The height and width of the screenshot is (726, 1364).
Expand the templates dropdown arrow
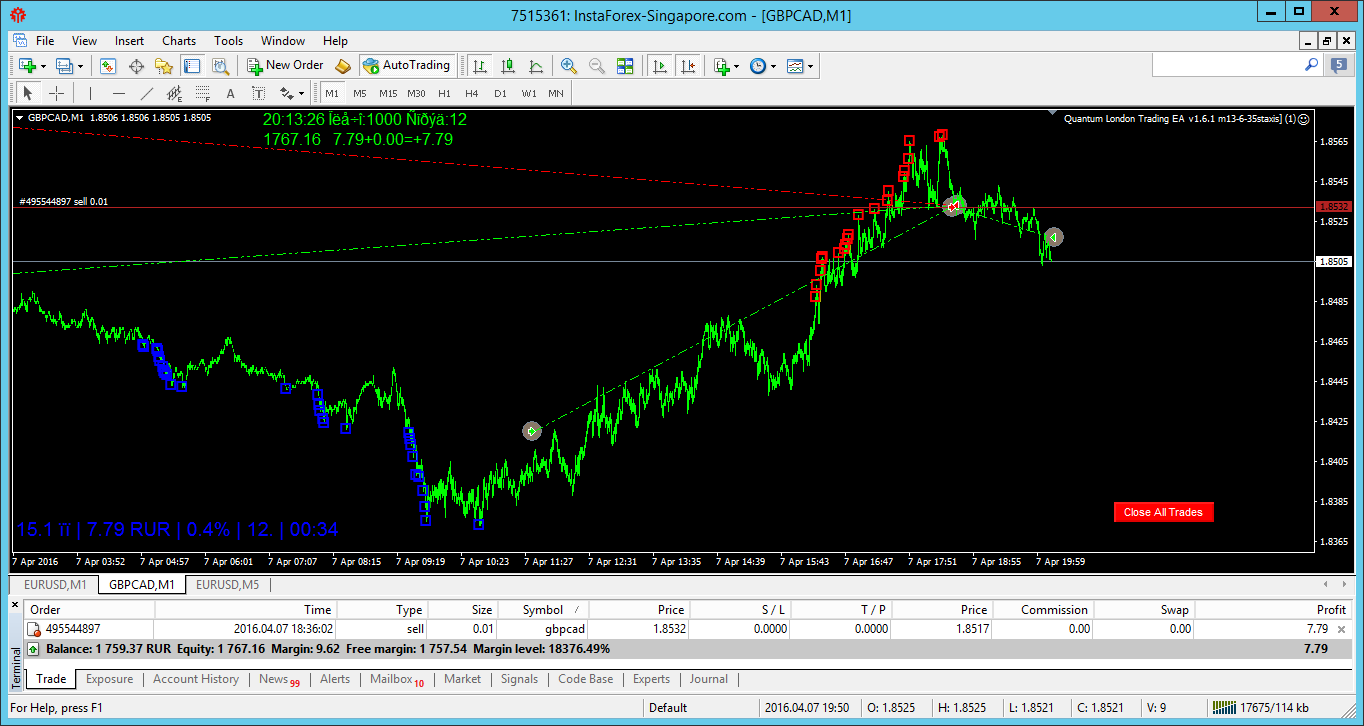pyautogui.click(x=811, y=66)
